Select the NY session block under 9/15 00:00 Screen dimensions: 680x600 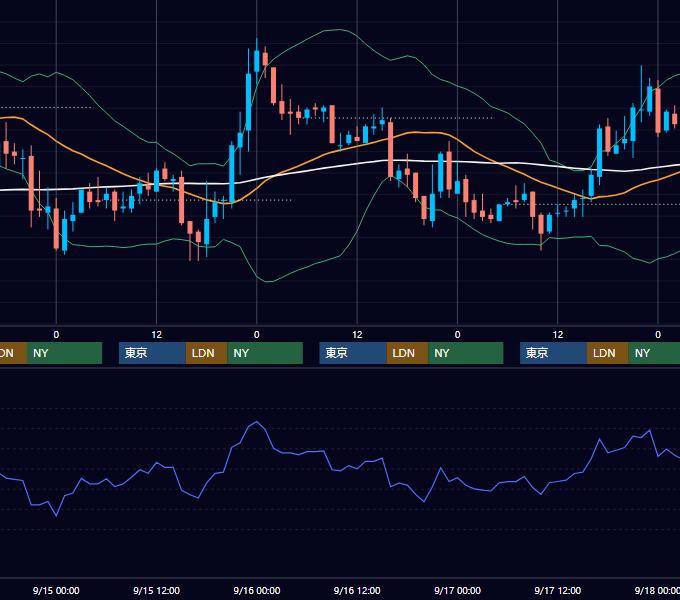pos(65,353)
